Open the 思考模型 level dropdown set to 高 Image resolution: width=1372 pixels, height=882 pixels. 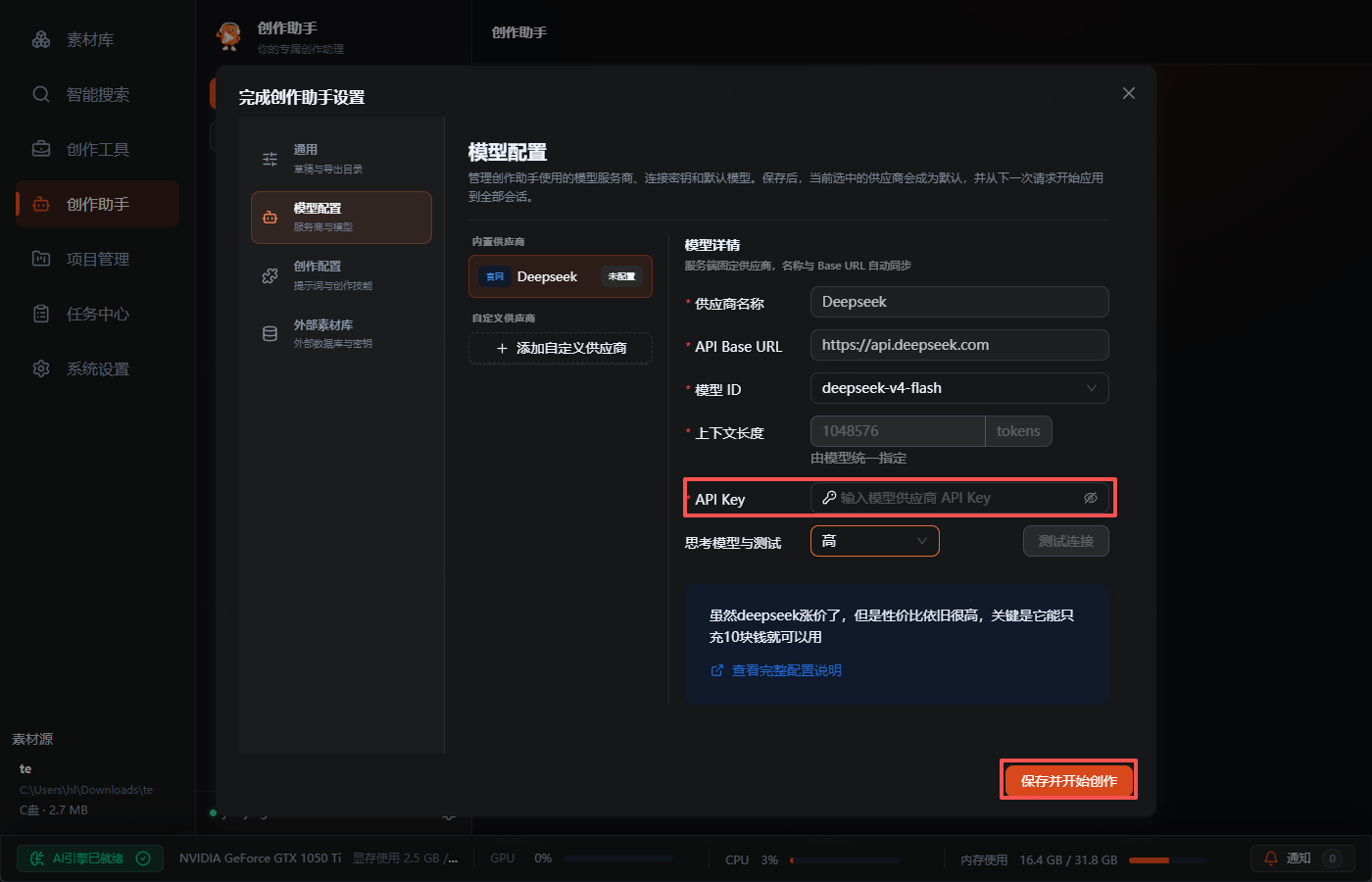click(875, 541)
